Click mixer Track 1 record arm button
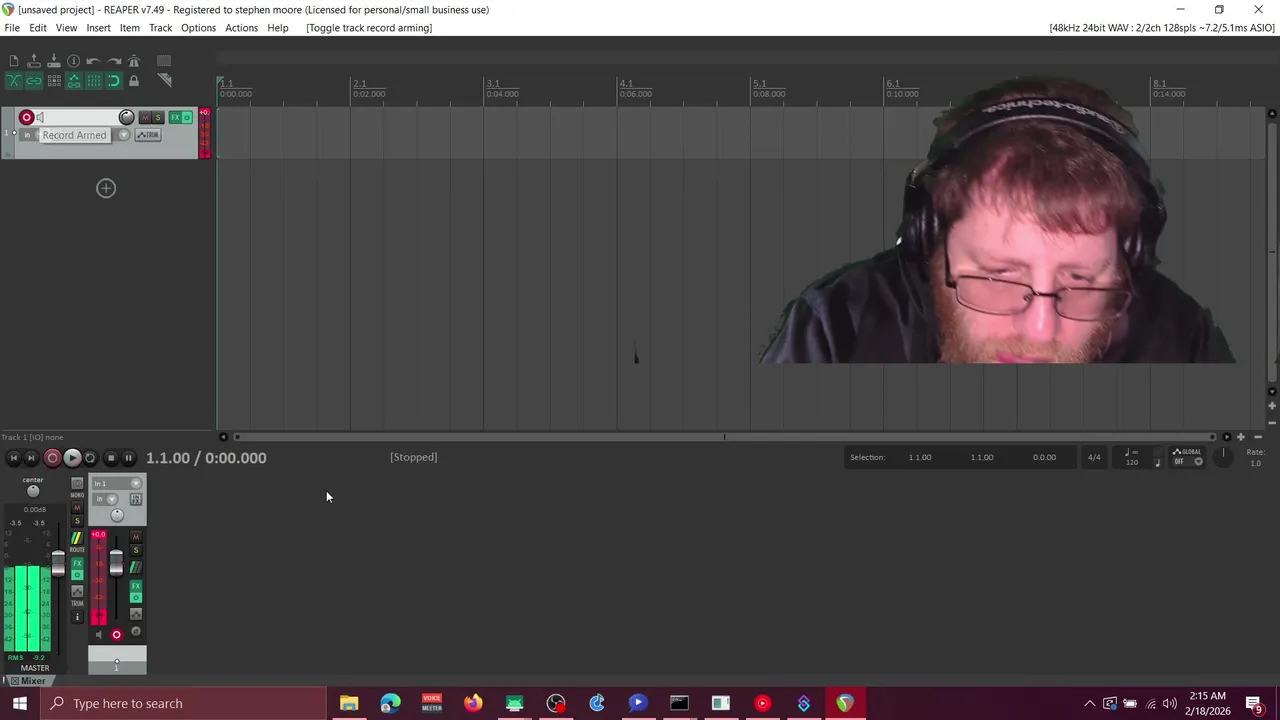The height and width of the screenshot is (720, 1280). pos(116,635)
